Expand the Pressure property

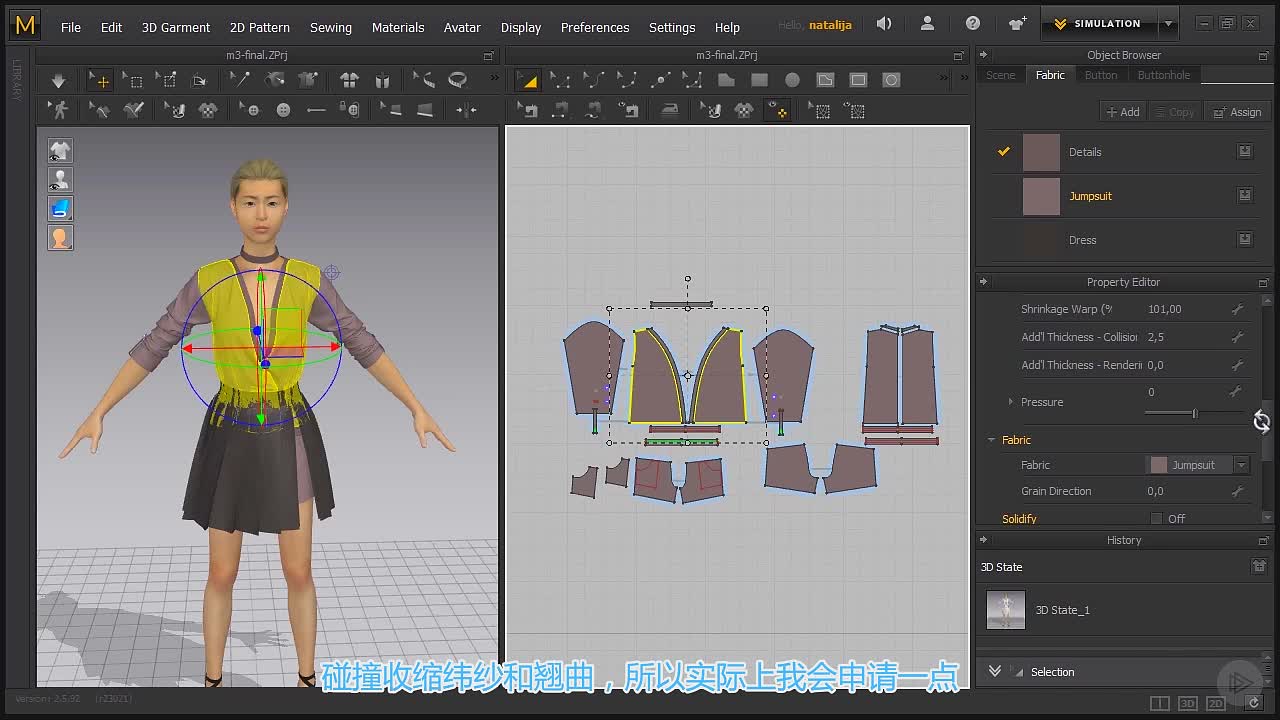1010,402
